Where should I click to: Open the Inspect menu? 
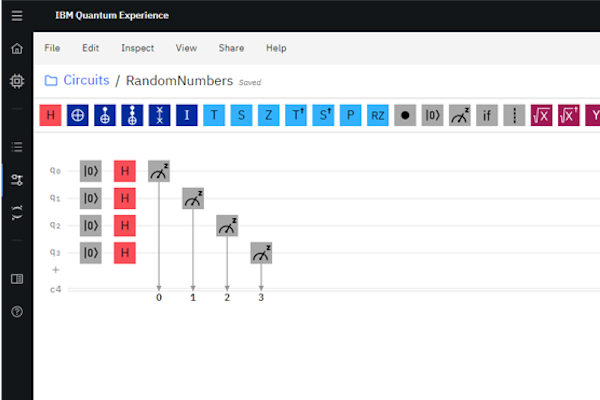coord(138,48)
